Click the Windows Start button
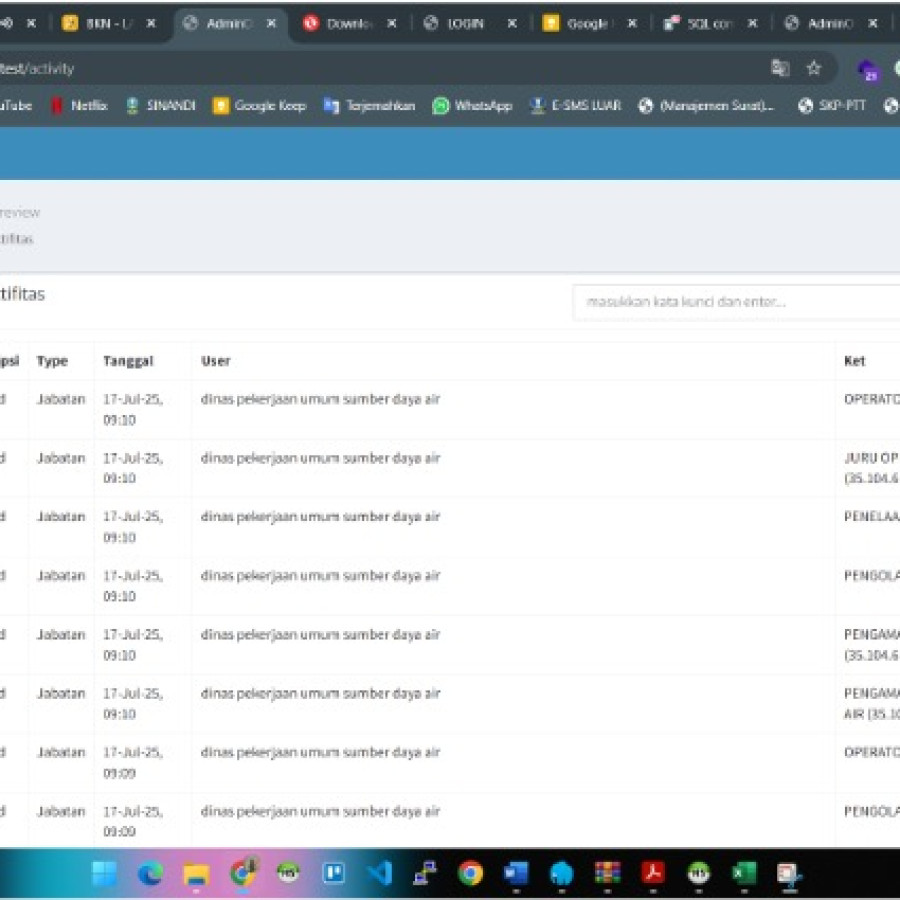This screenshot has width=900, height=900. click(x=104, y=873)
